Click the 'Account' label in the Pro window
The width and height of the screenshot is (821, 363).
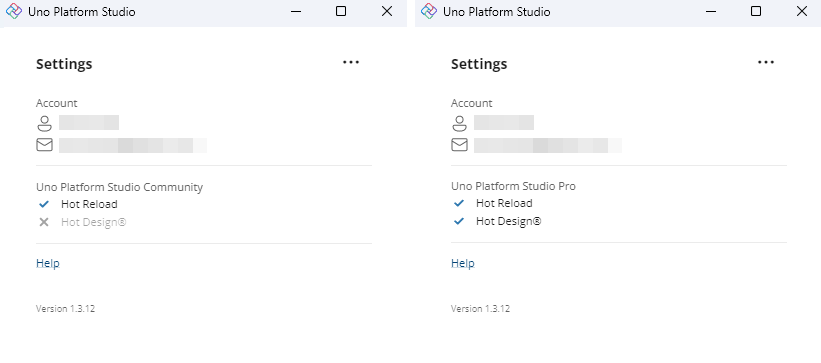[x=472, y=103]
